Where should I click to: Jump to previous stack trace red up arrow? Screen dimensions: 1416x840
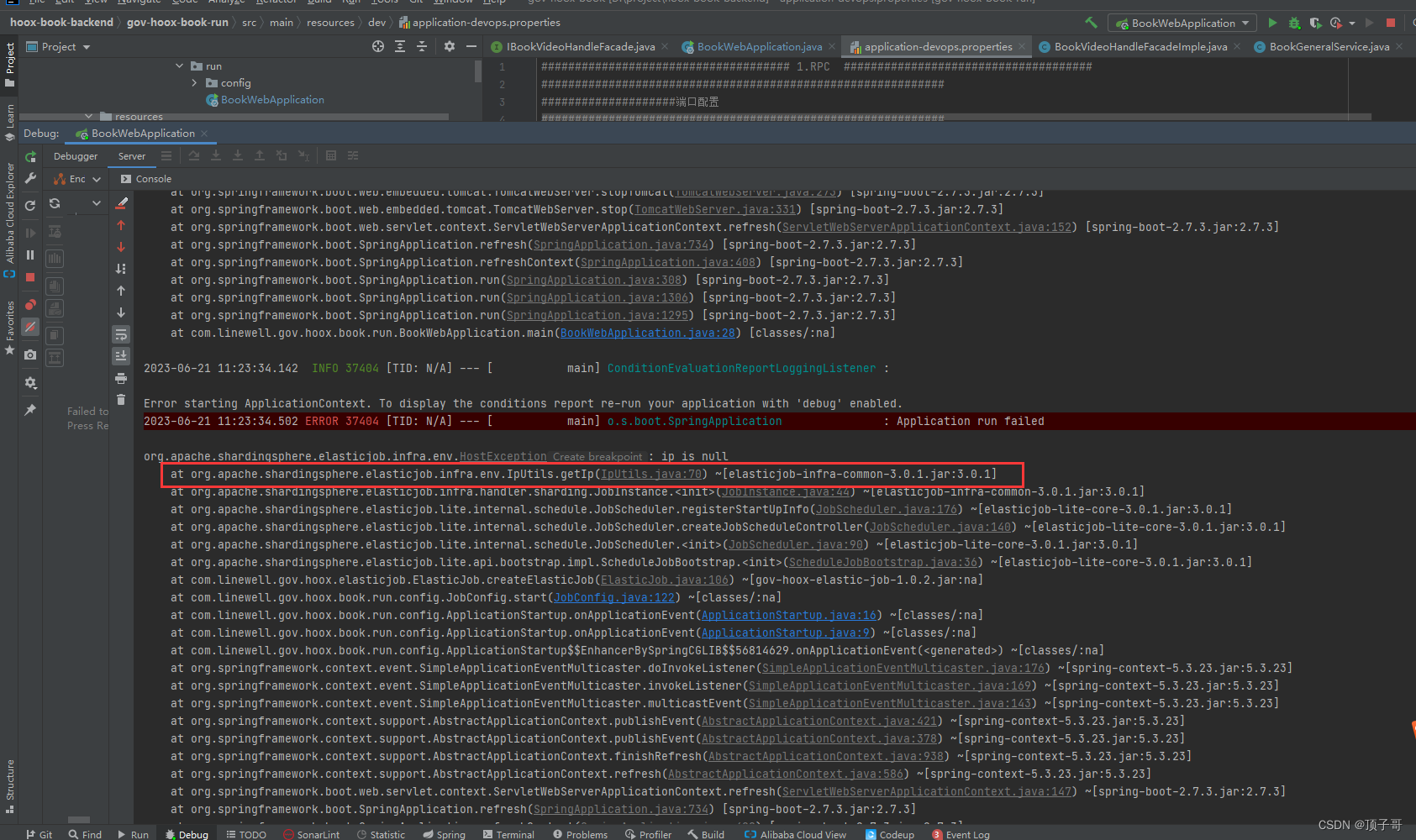(121, 225)
